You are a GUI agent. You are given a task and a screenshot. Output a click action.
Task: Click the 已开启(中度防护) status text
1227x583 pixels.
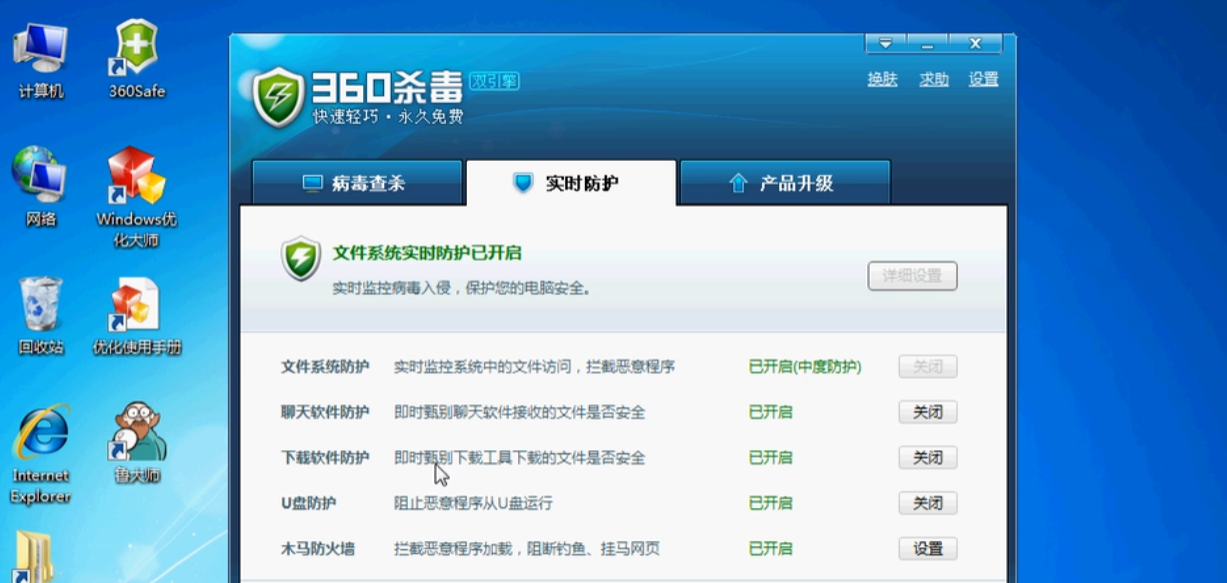(805, 367)
